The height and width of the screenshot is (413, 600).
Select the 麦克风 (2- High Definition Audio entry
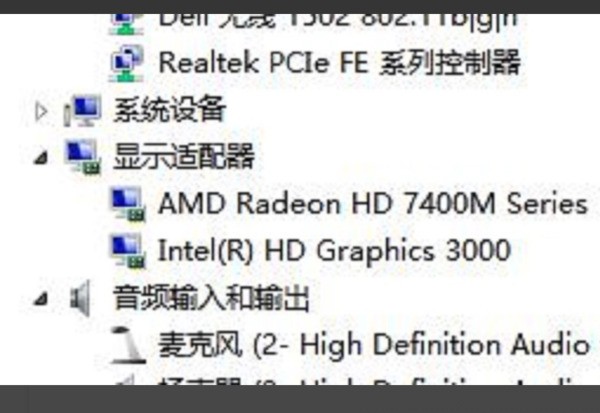click(x=374, y=344)
